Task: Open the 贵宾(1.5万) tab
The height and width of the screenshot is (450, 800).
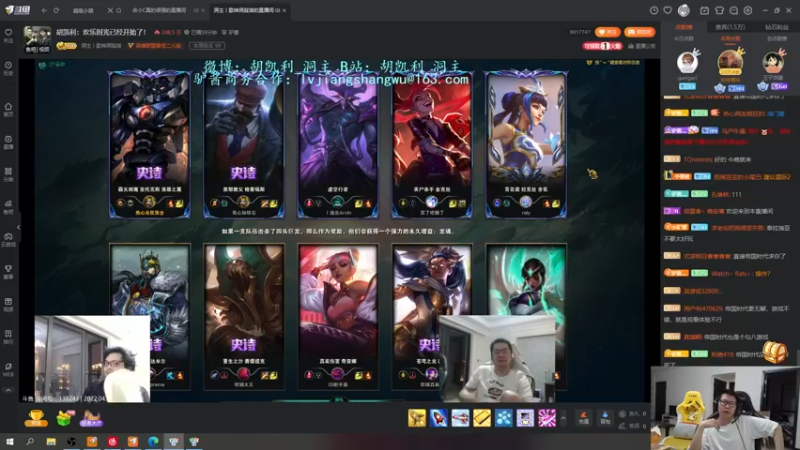Action: [x=730, y=27]
